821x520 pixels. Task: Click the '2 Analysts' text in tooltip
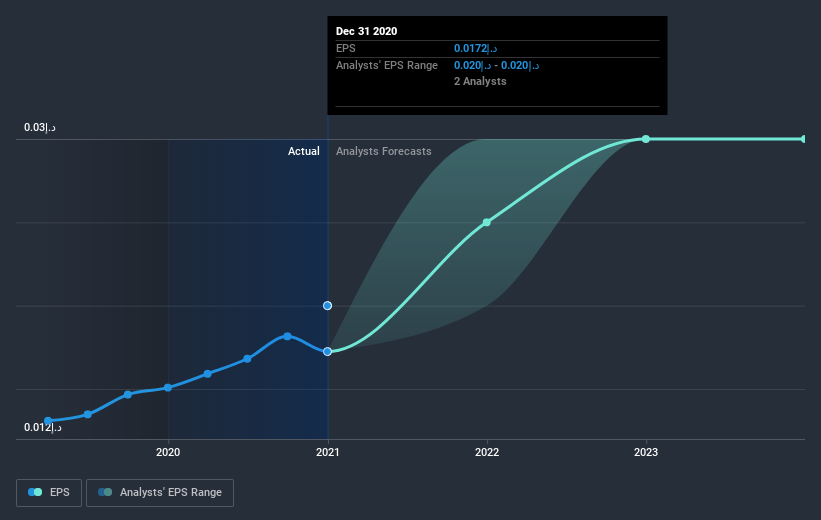[480, 81]
